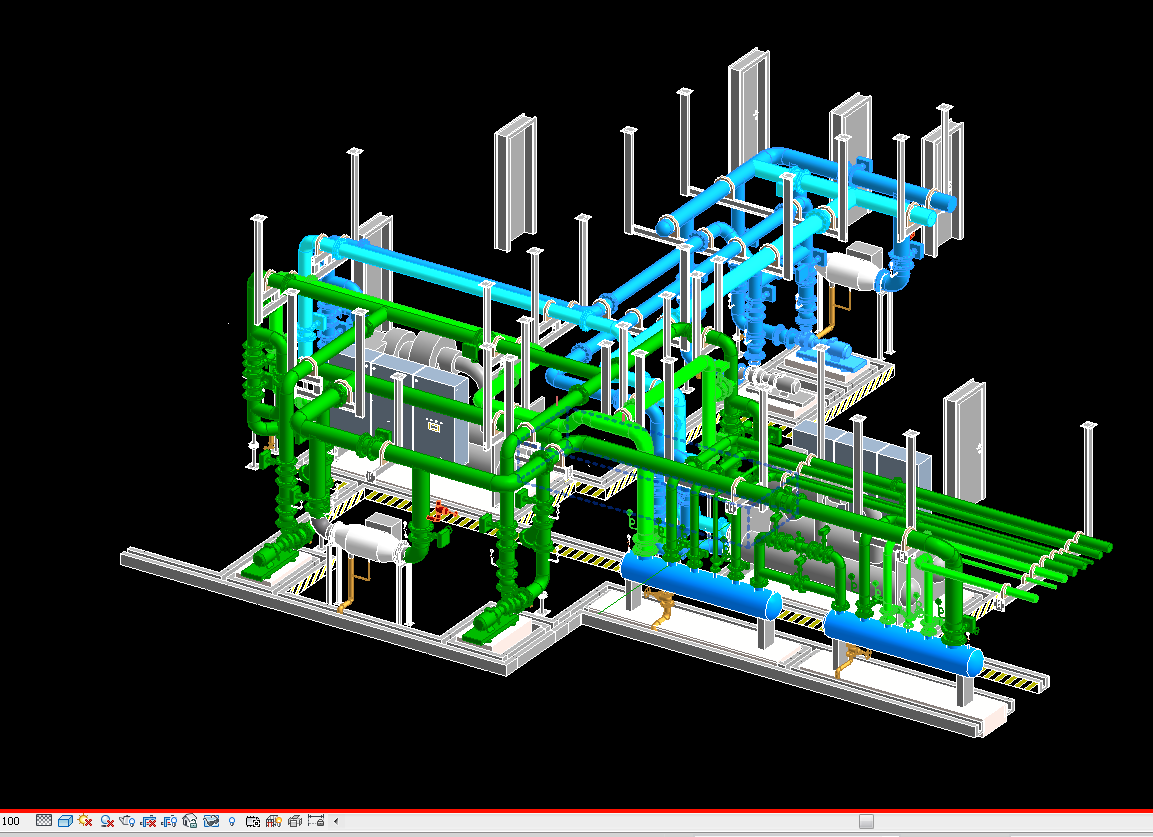Toggle the analytical model display
Screen dimensions: 1153x837
(x=274, y=821)
